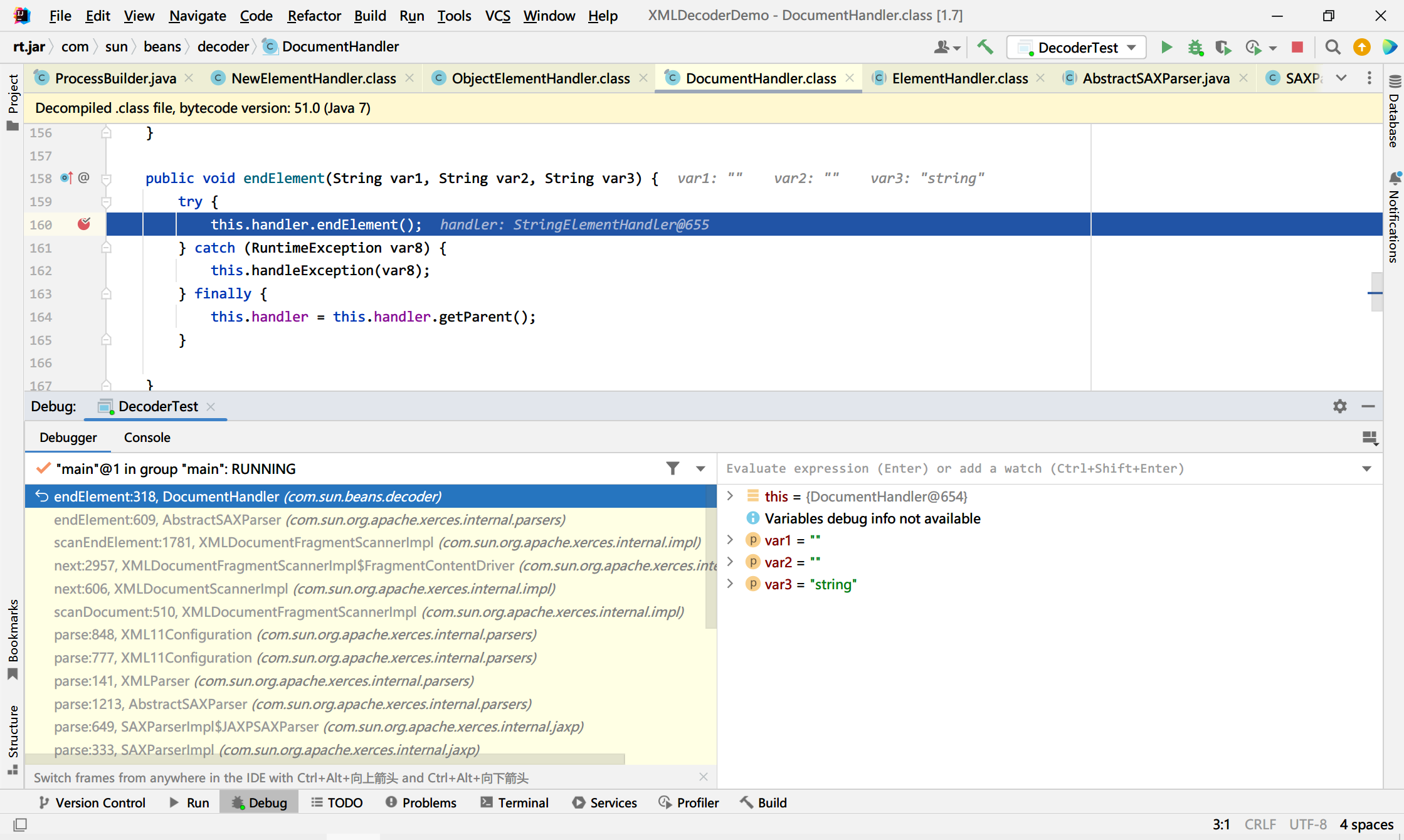Click the 'decoder' breadcrumb item

223,46
